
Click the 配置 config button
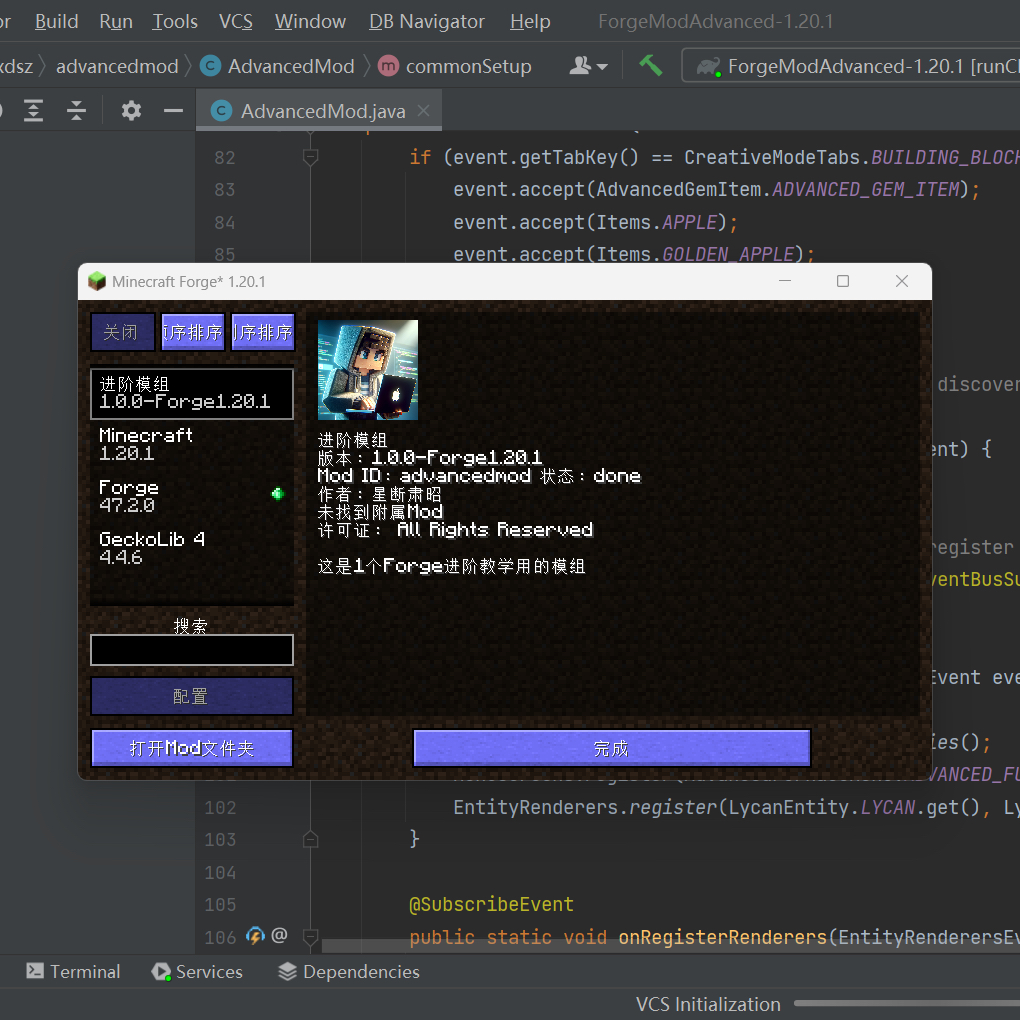pyautogui.click(x=192, y=696)
